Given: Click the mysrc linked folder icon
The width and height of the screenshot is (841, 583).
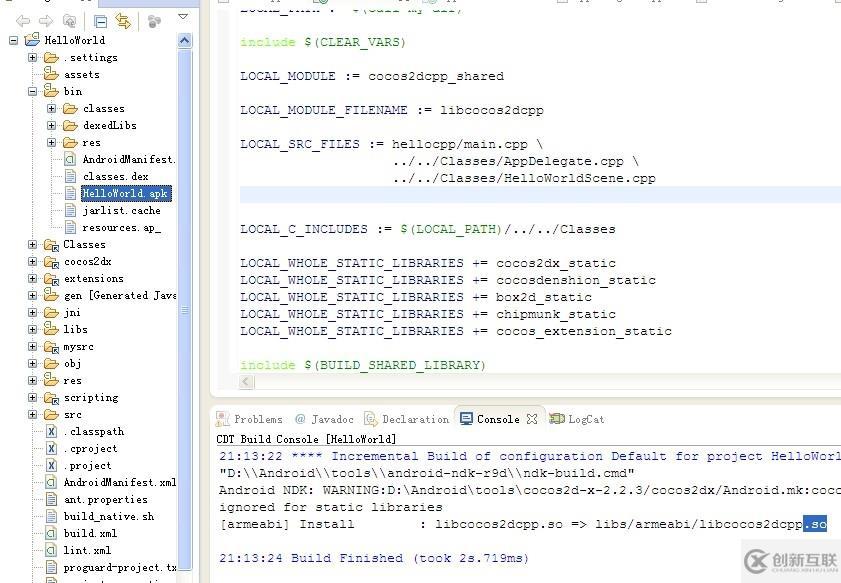Looking at the screenshot, I should (x=51, y=346).
